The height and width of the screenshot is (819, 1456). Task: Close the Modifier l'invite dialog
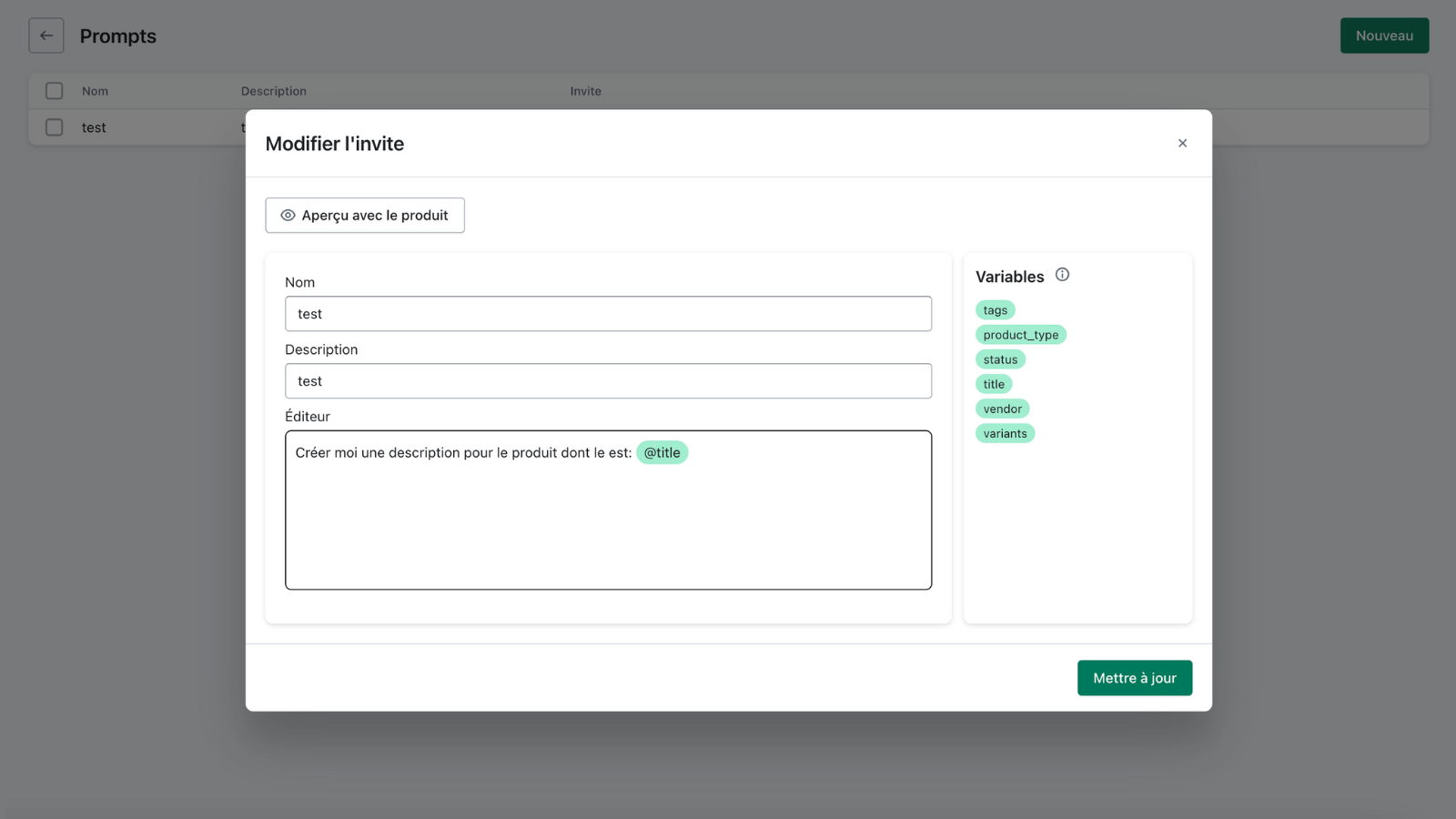1182,143
